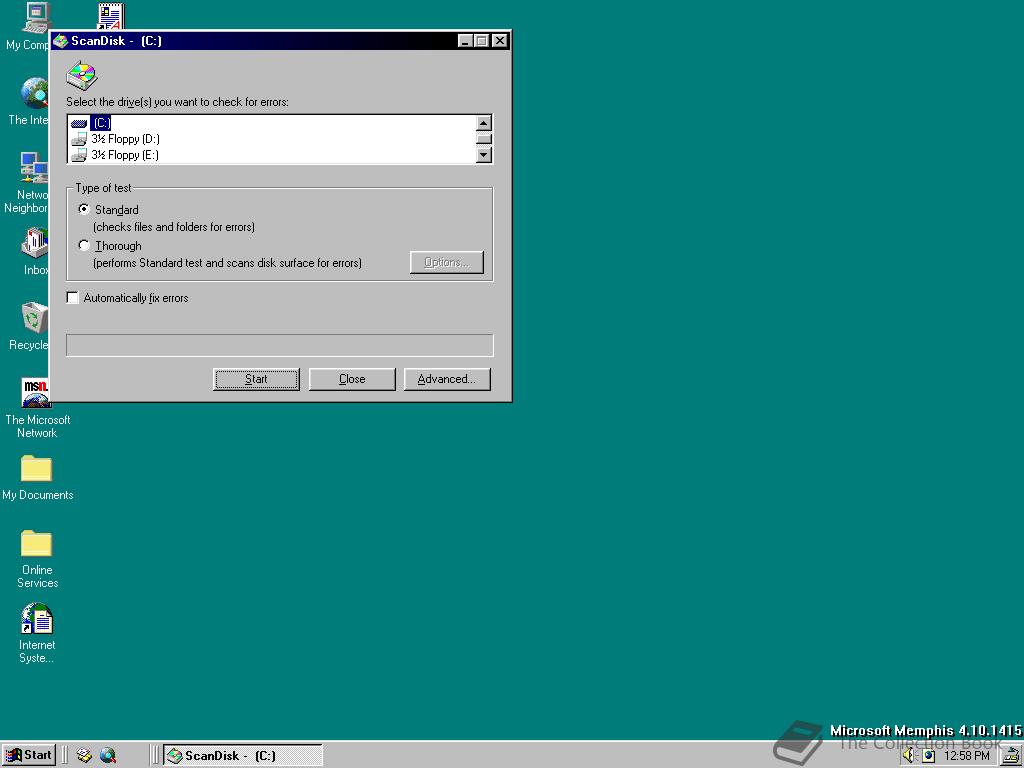Open the Advanced... settings
The height and width of the screenshot is (768, 1024).
pos(447,379)
